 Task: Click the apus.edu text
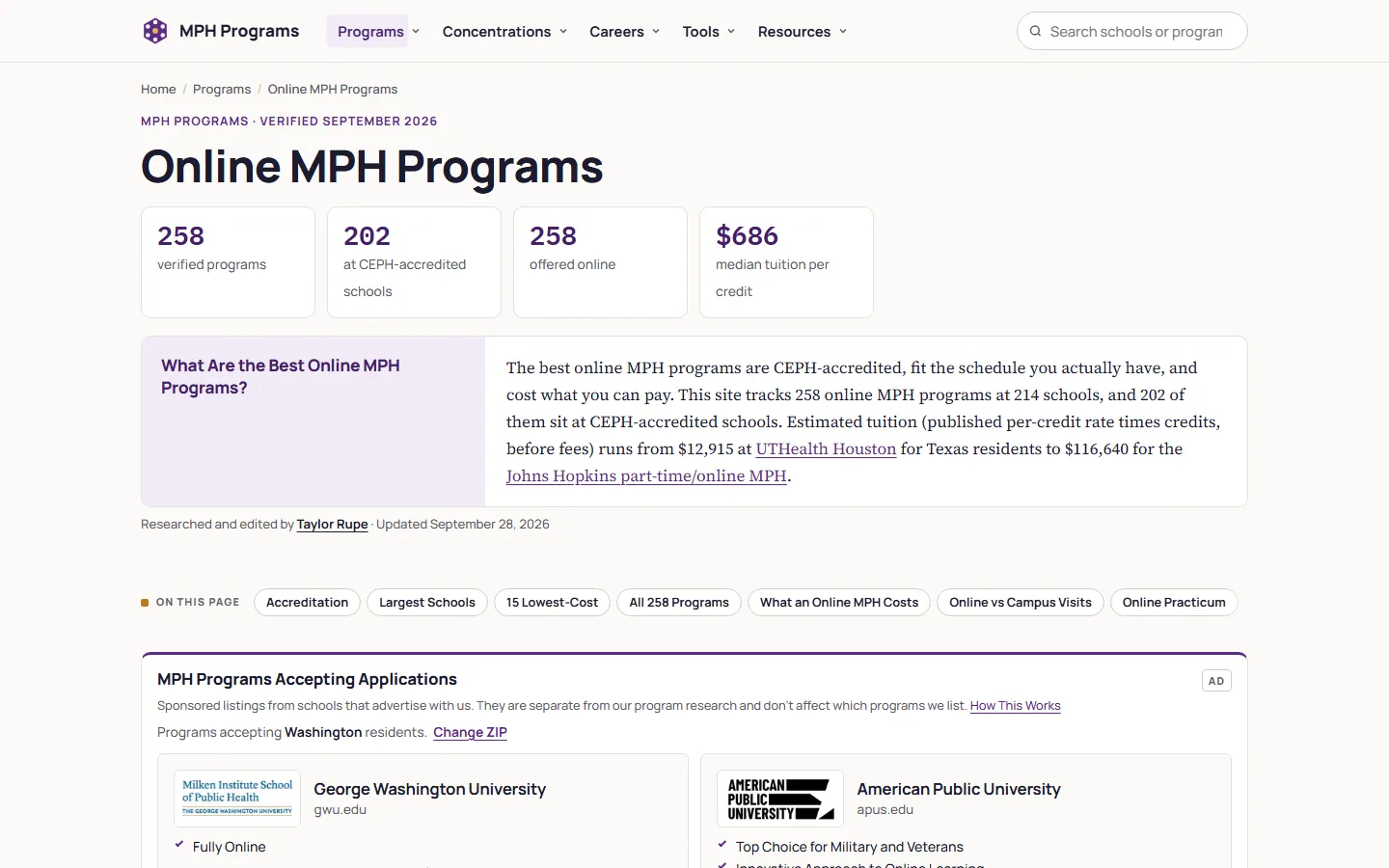point(885,810)
